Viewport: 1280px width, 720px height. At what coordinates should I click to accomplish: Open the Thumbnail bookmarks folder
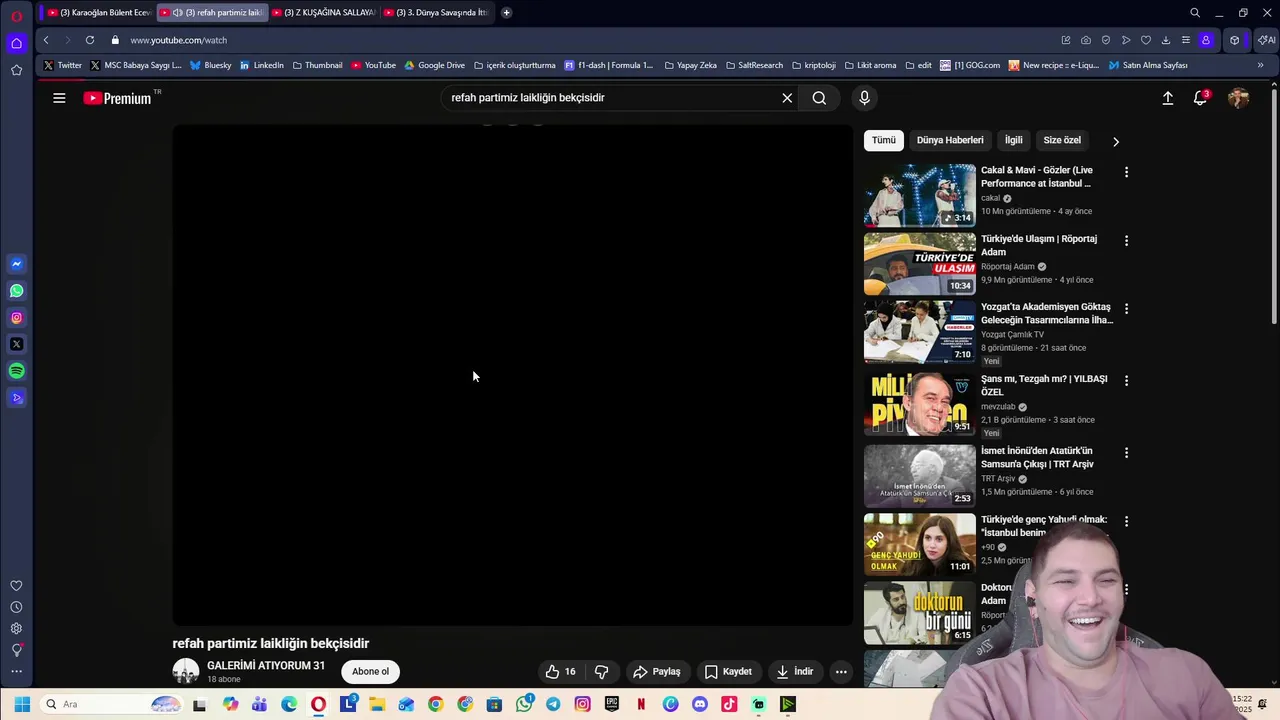click(317, 65)
